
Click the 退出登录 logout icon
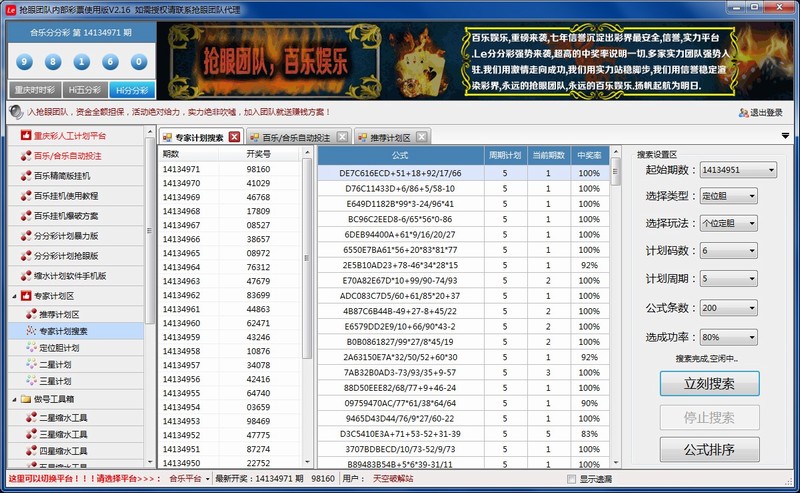pyautogui.click(x=743, y=113)
